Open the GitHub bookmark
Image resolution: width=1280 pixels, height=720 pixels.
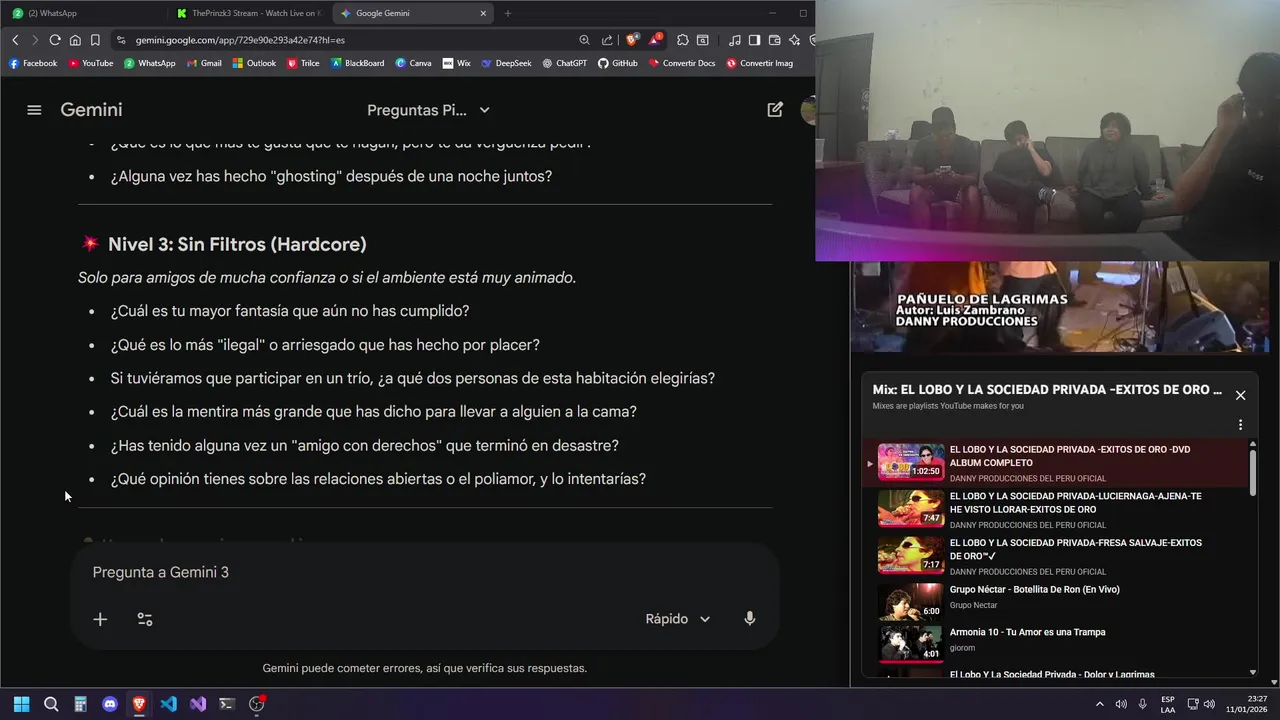(x=618, y=63)
